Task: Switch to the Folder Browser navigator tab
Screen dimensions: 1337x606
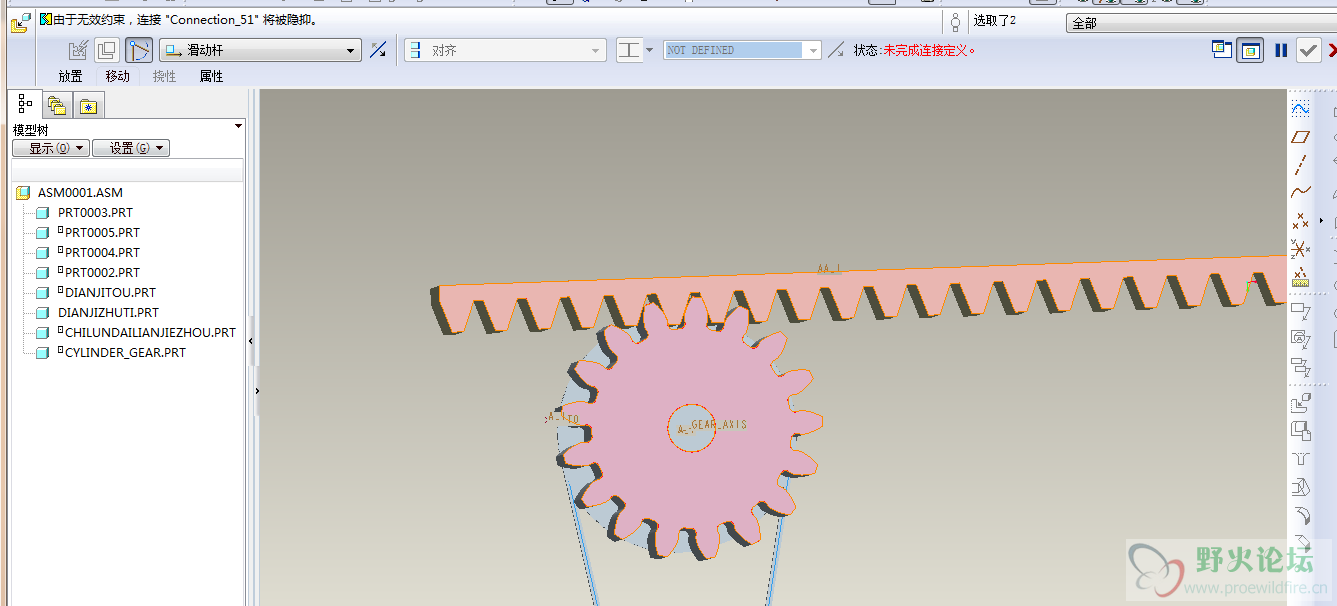Action: (x=57, y=105)
